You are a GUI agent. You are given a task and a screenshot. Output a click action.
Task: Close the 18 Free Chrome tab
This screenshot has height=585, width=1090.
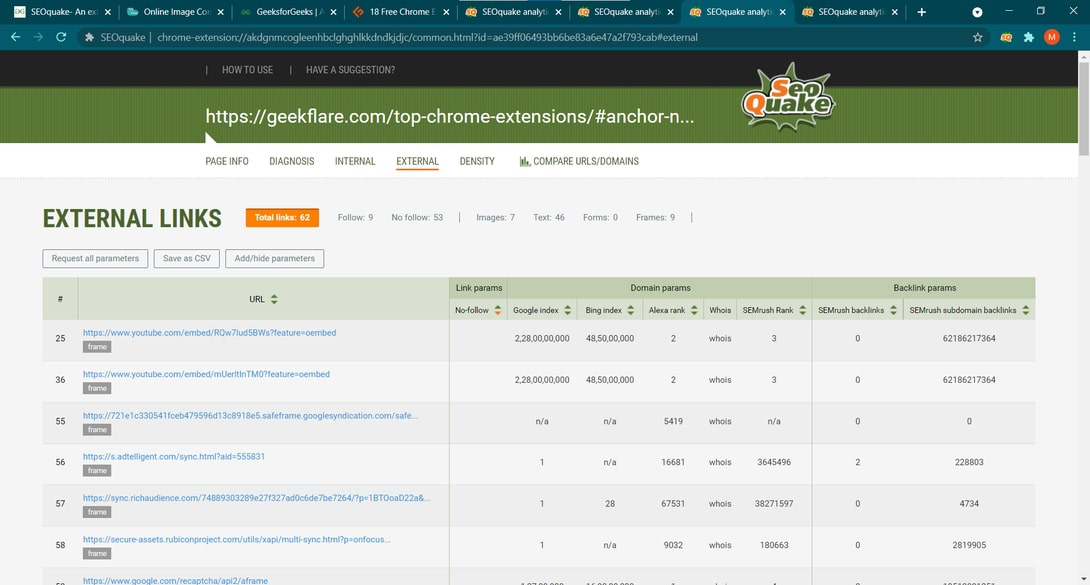pos(446,12)
